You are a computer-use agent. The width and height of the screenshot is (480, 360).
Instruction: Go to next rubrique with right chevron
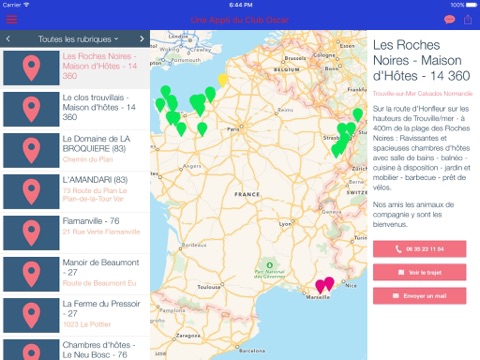[x=142, y=39]
